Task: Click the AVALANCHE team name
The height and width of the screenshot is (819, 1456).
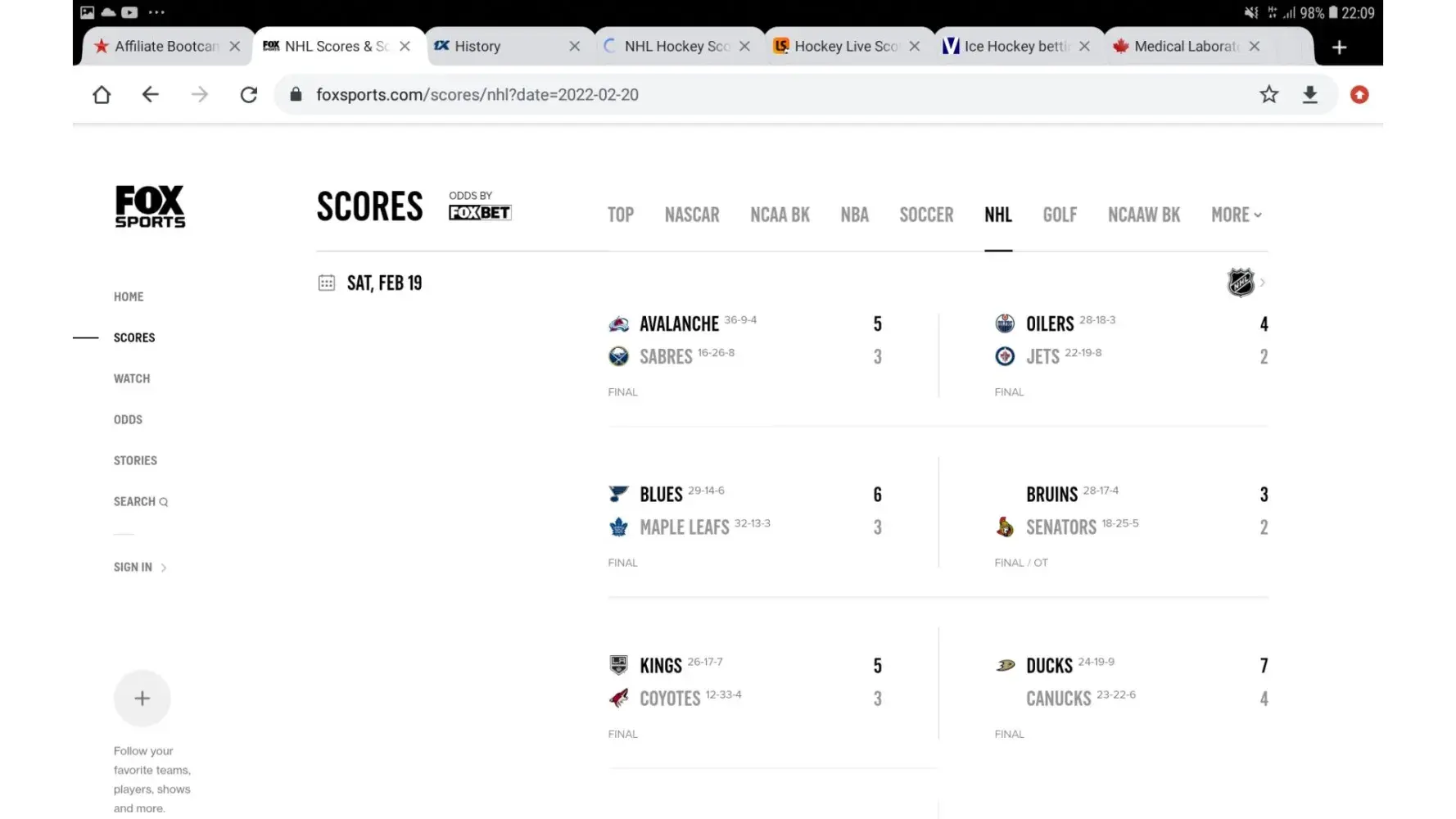Action: [x=679, y=324]
